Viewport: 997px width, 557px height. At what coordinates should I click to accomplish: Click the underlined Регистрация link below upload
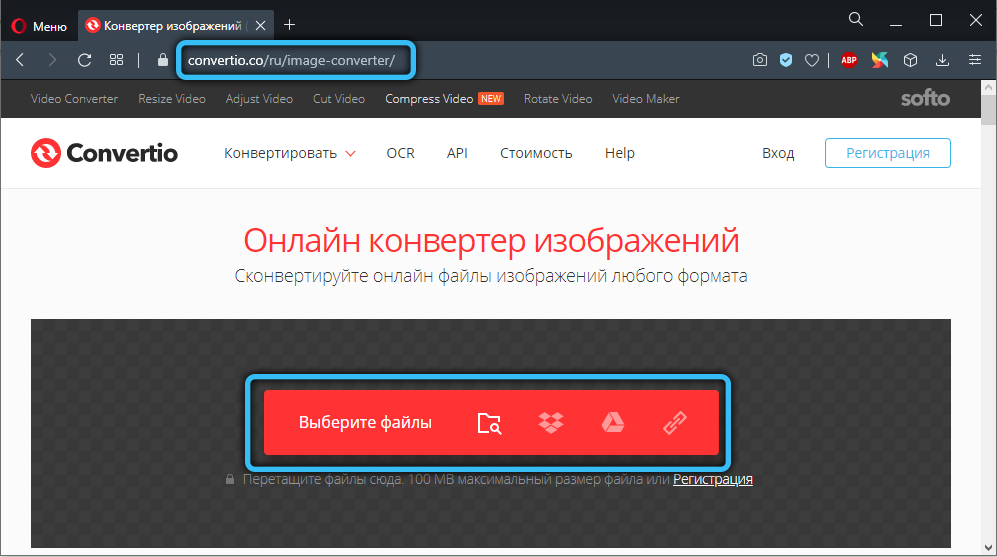pyautogui.click(x=713, y=479)
